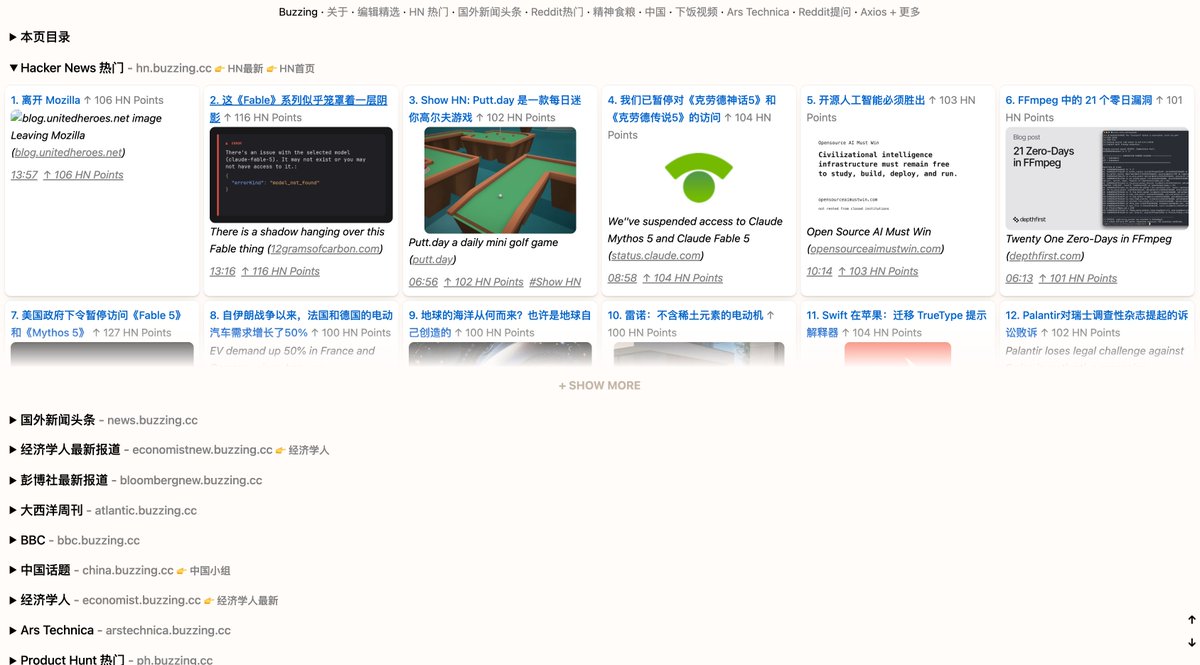1200x665 pixels.
Task: Click the + SHOW MORE button
Action: click(600, 385)
